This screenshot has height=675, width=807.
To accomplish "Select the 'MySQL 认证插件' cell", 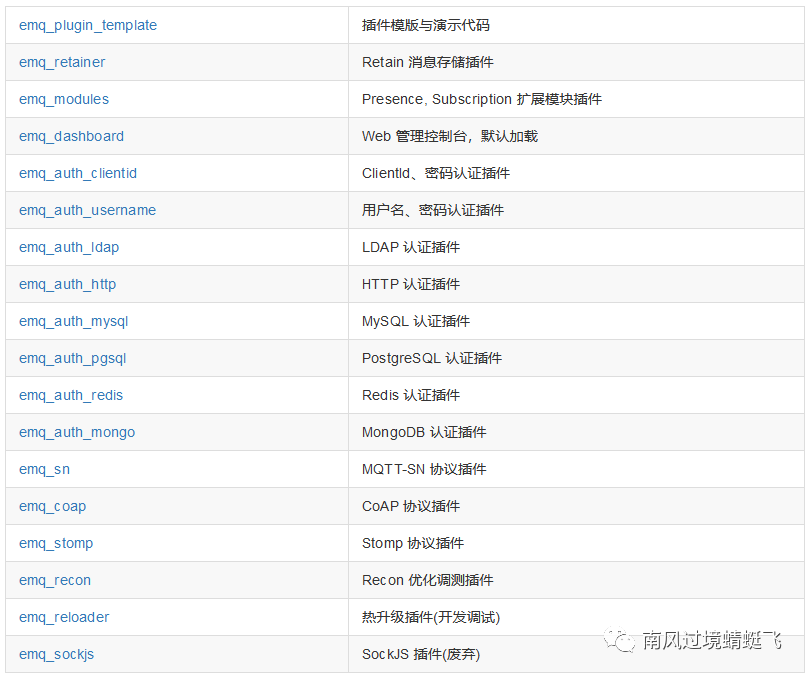I will tap(416, 322).
